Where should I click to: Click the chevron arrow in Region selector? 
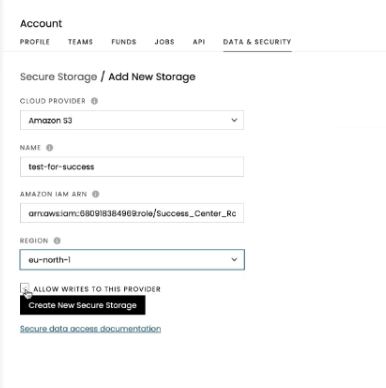tap(234, 259)
